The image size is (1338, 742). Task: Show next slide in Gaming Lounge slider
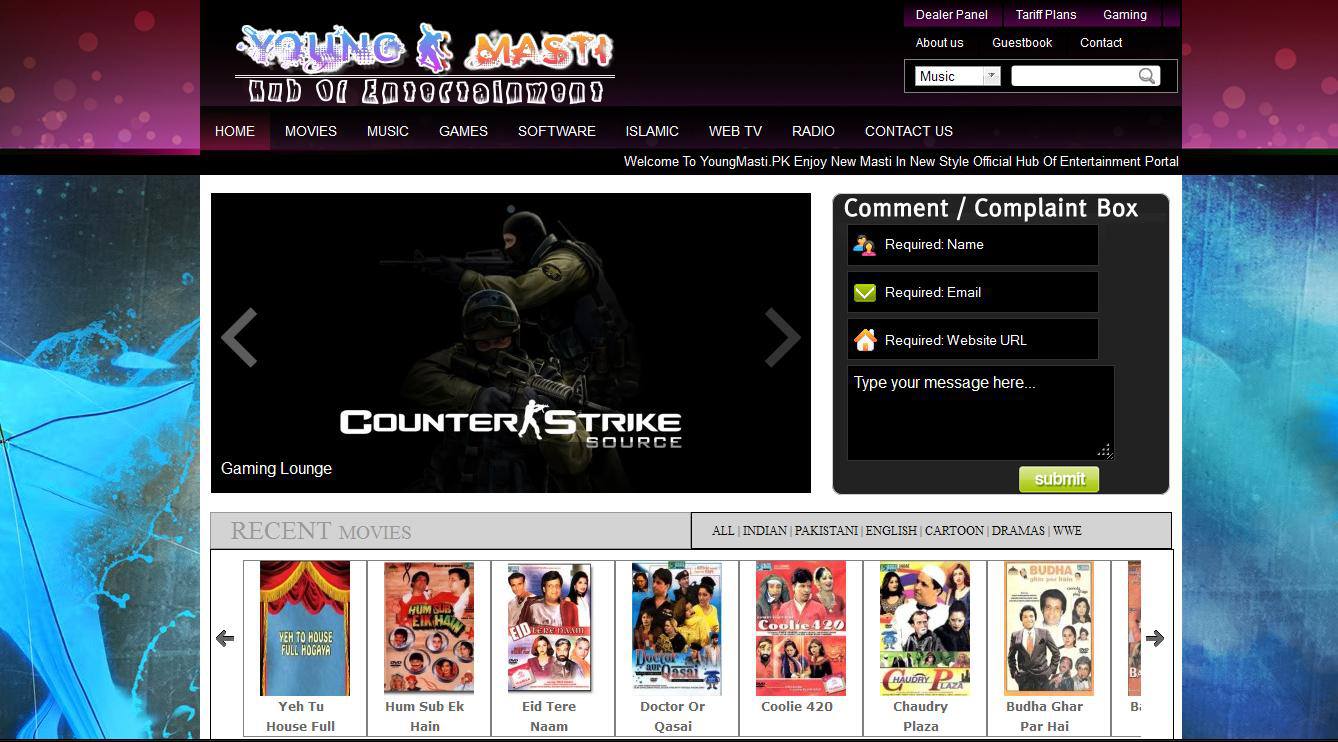(x=782, y=338)
